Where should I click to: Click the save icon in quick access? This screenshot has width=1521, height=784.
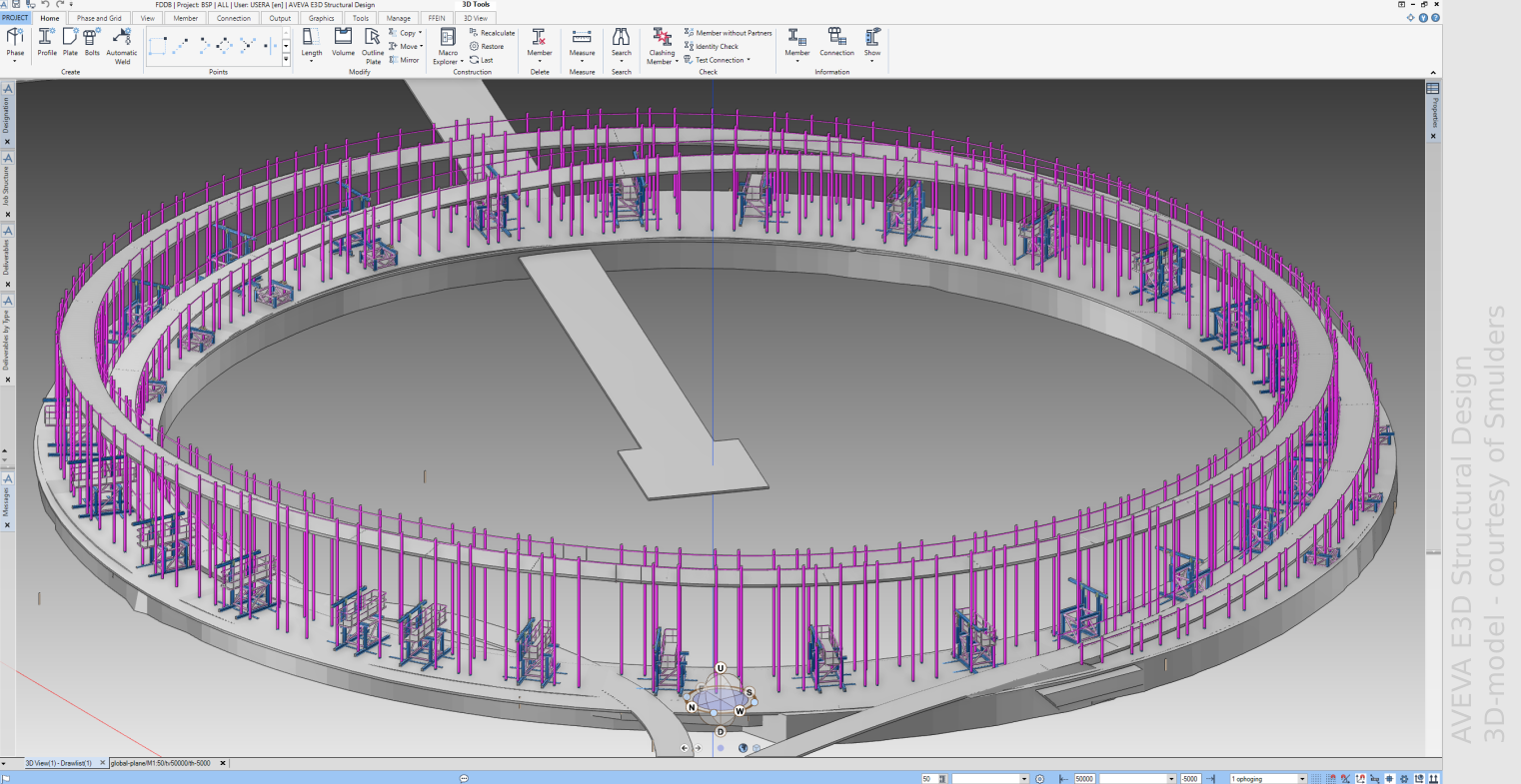[15, 5]
